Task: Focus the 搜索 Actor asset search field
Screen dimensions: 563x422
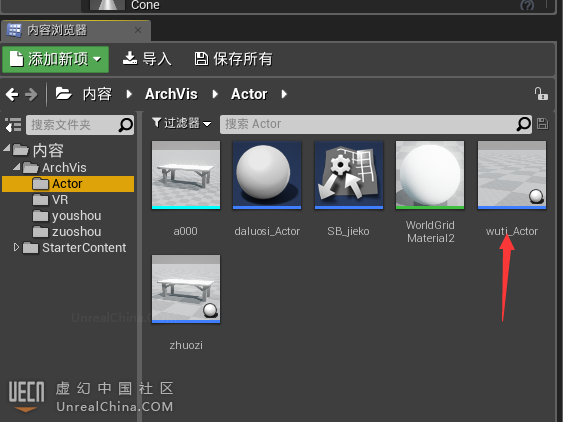Action: [376, 124]
